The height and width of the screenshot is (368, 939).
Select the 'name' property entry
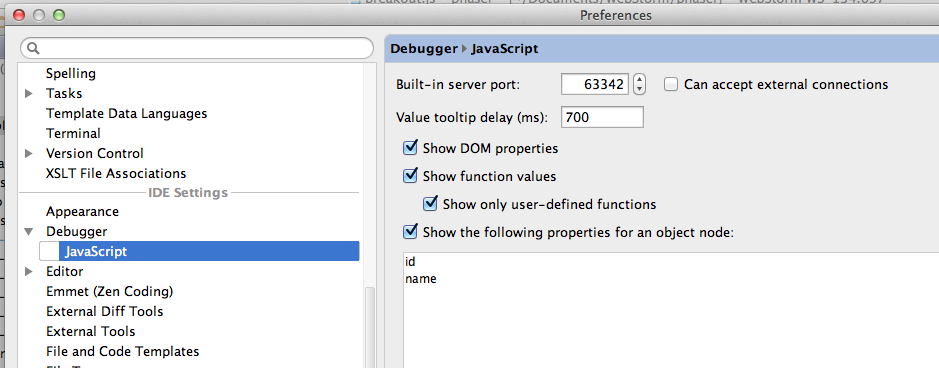[420, 279]
